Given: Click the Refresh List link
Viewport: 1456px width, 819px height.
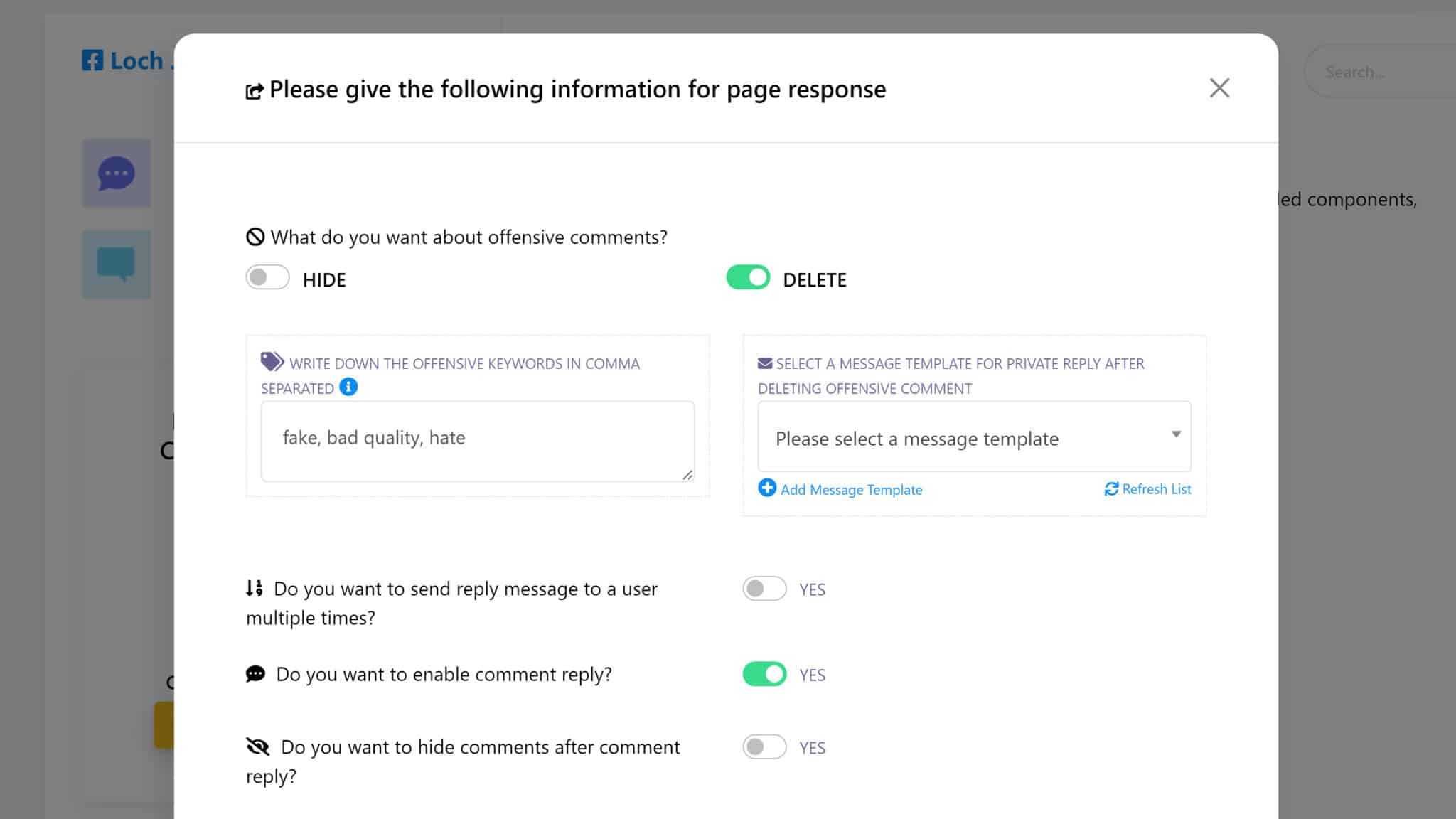Looking at the screenshot, I should (1156, 489).
